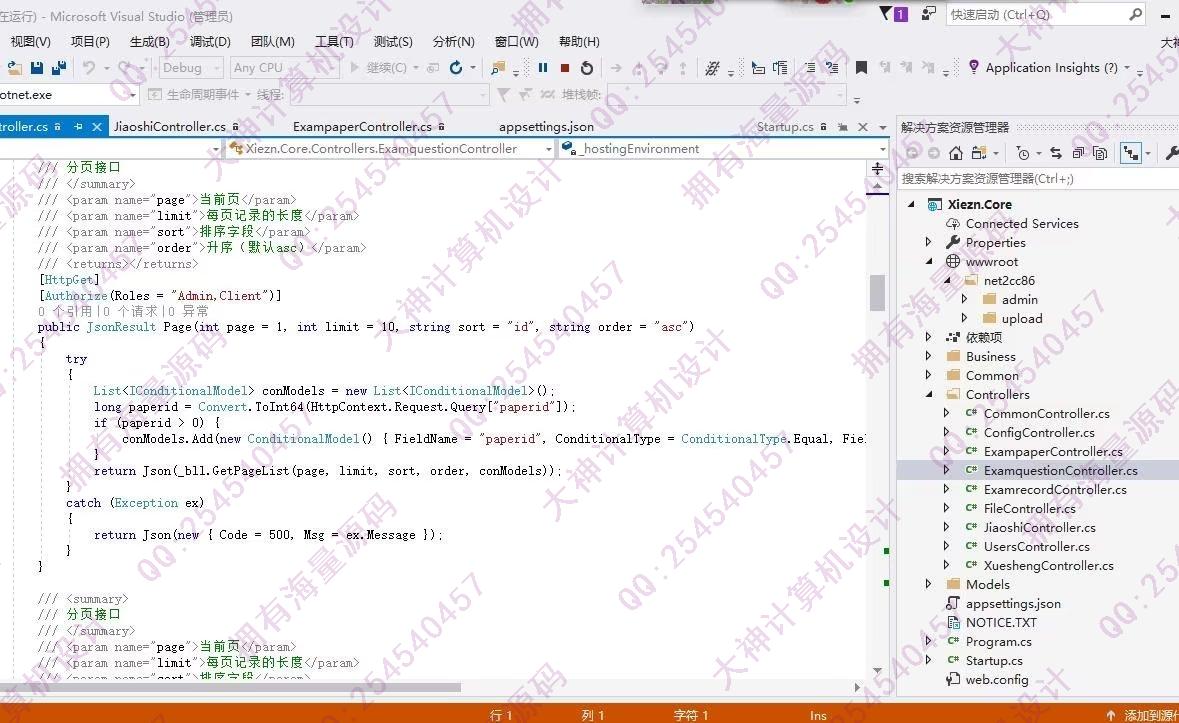Open the 调试(D) menu
This screenshot has height=723, width=1179.
click(210, 41)
